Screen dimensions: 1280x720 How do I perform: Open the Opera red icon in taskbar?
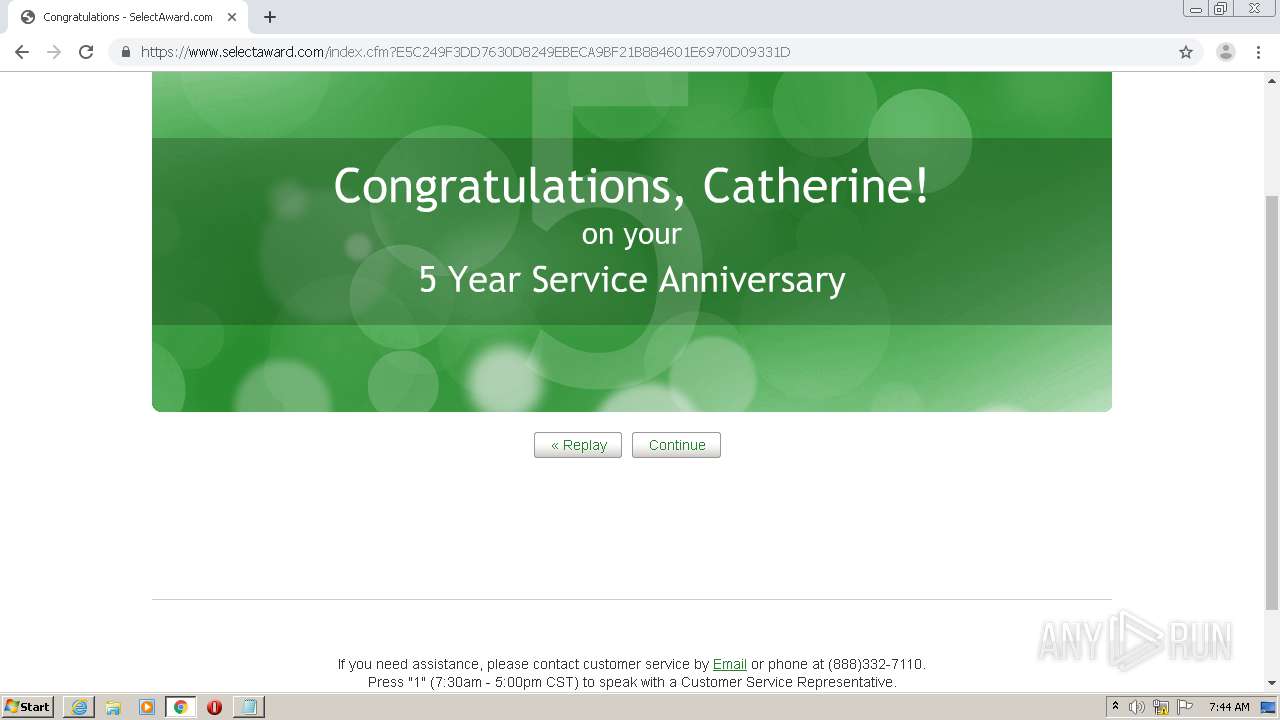click(x=214, y=707)
